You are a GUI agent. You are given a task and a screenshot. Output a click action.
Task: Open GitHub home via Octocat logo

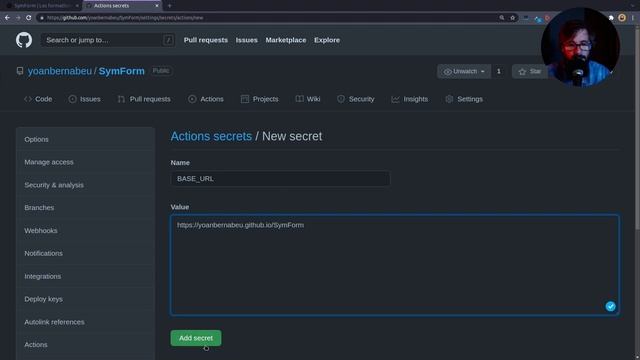click(24, 40)
